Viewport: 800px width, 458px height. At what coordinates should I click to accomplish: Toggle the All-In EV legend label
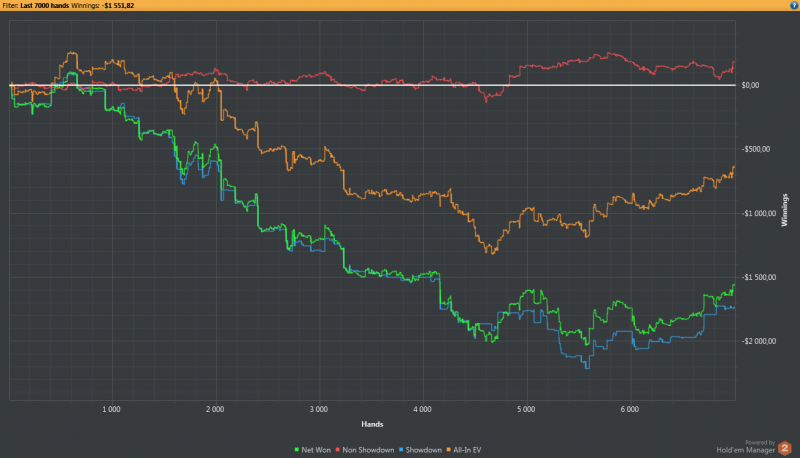(467, 450)
